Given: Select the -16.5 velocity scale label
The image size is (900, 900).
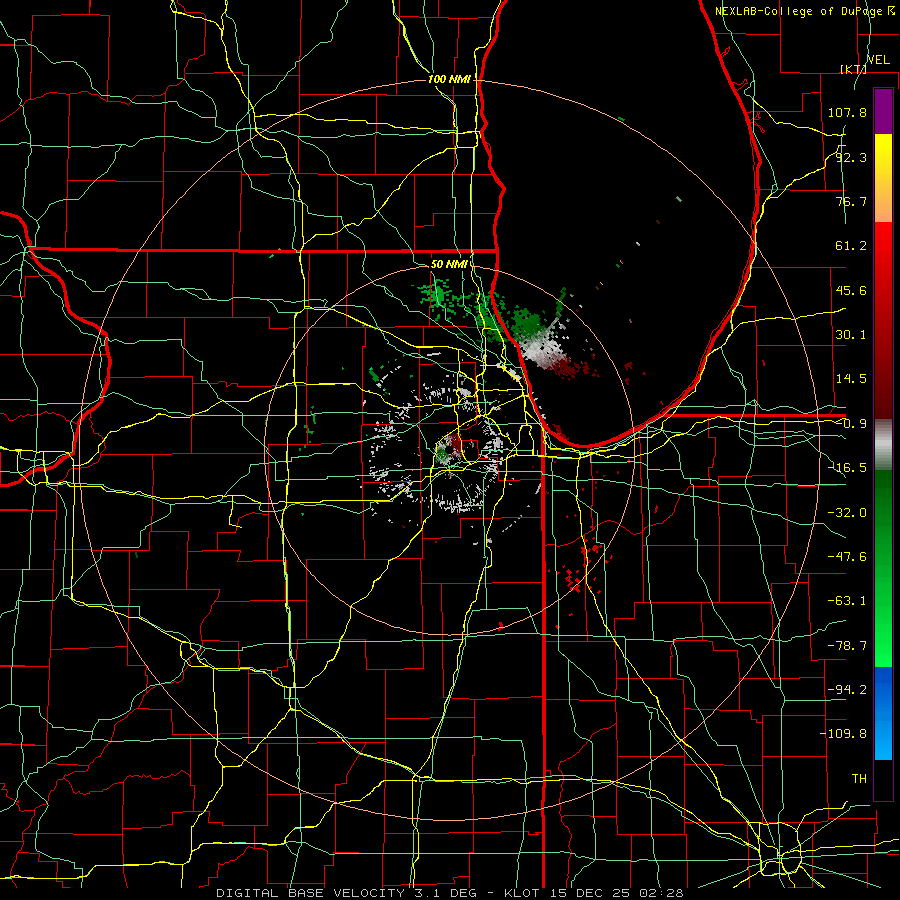Looking at the screenshot, I should 847,468.
